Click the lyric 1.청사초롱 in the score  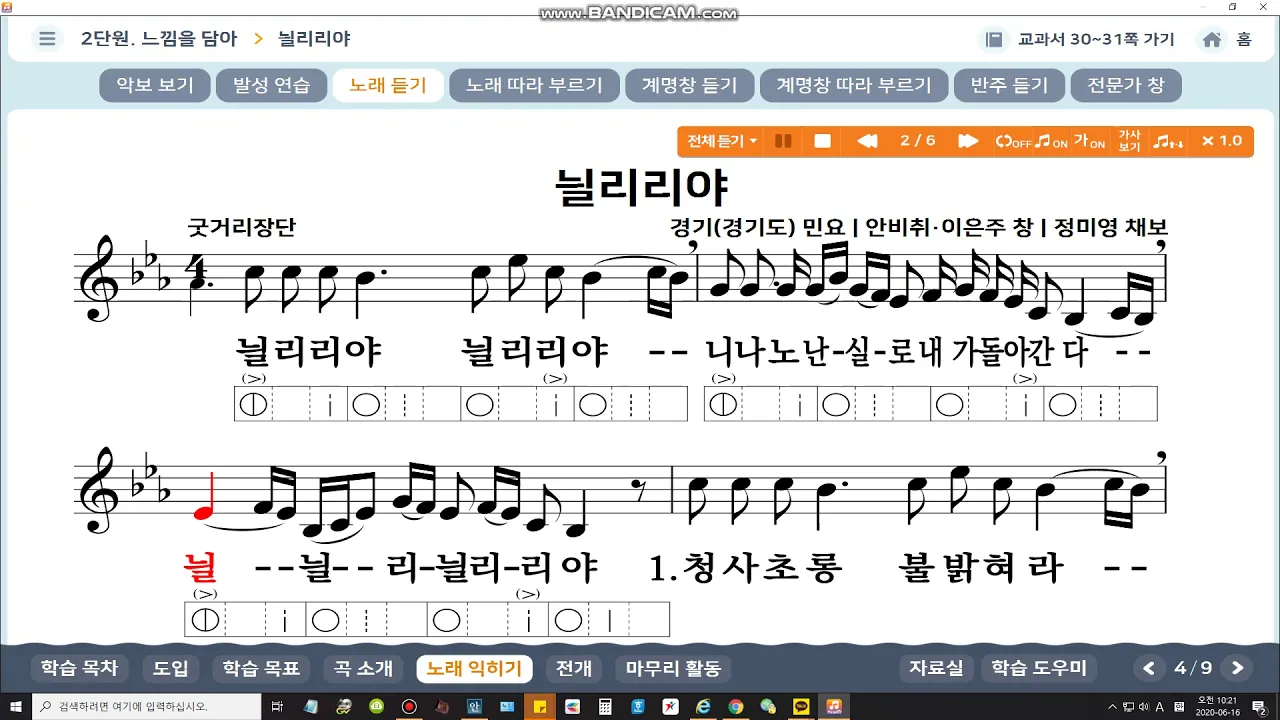click(746, 568)
